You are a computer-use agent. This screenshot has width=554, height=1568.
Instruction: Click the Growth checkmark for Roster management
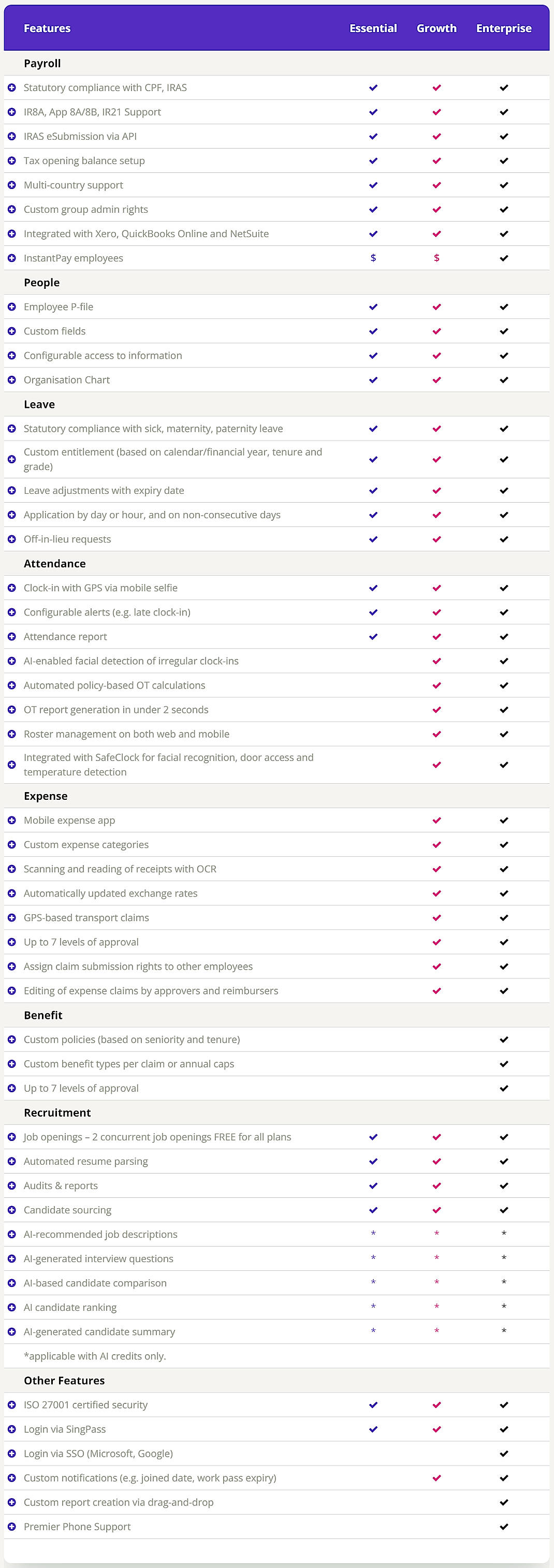coord(436,734)
